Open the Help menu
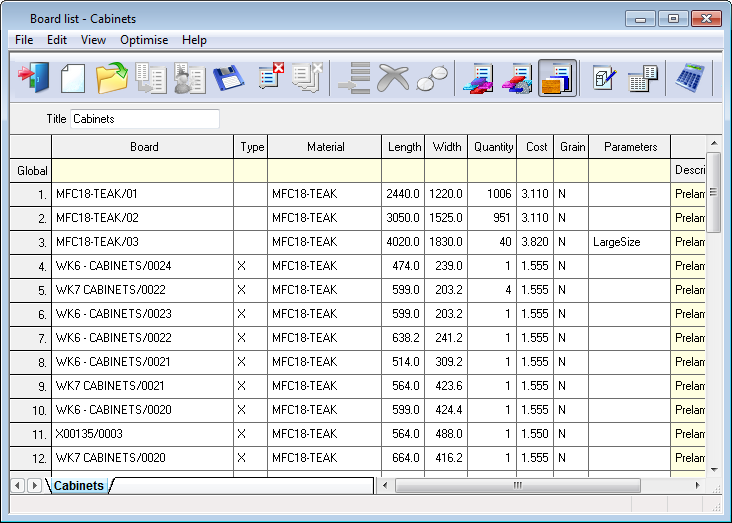Image resolution: width=732 pixels, height=523 pixels. (x=194, y=40)
